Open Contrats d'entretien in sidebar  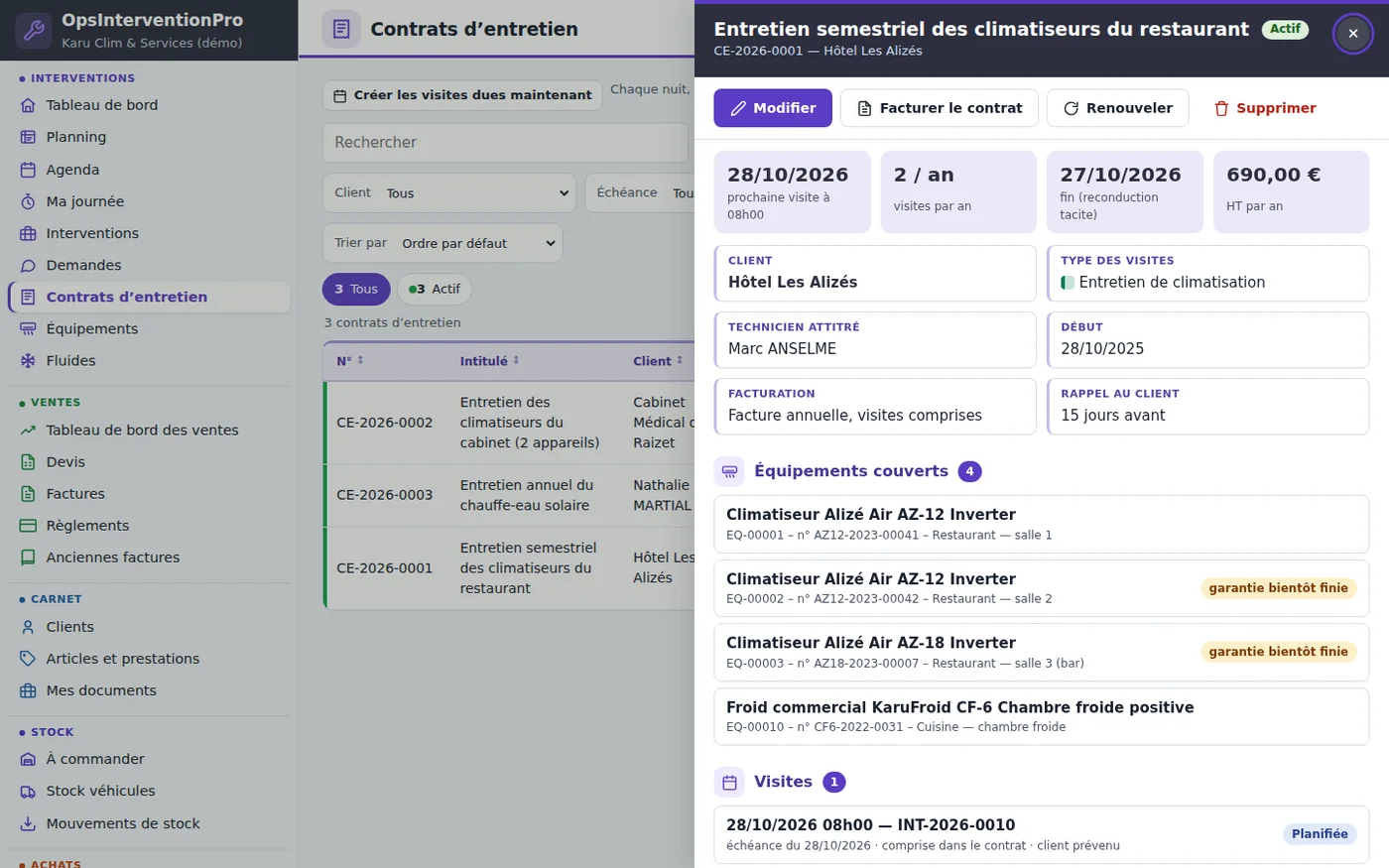[x=149, y=297]
